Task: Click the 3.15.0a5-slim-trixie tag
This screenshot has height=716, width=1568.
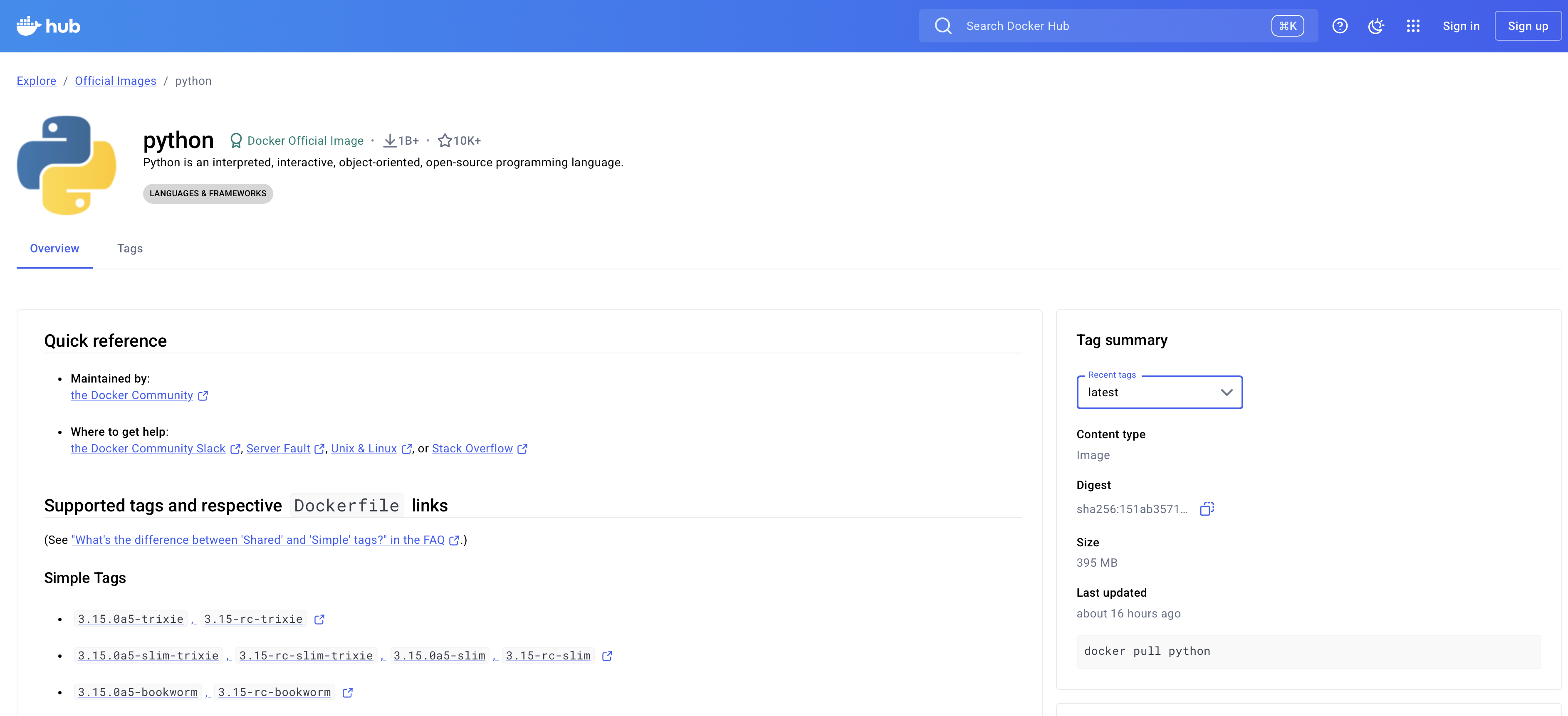Action: pyautogui.click(x=148, y=656)
